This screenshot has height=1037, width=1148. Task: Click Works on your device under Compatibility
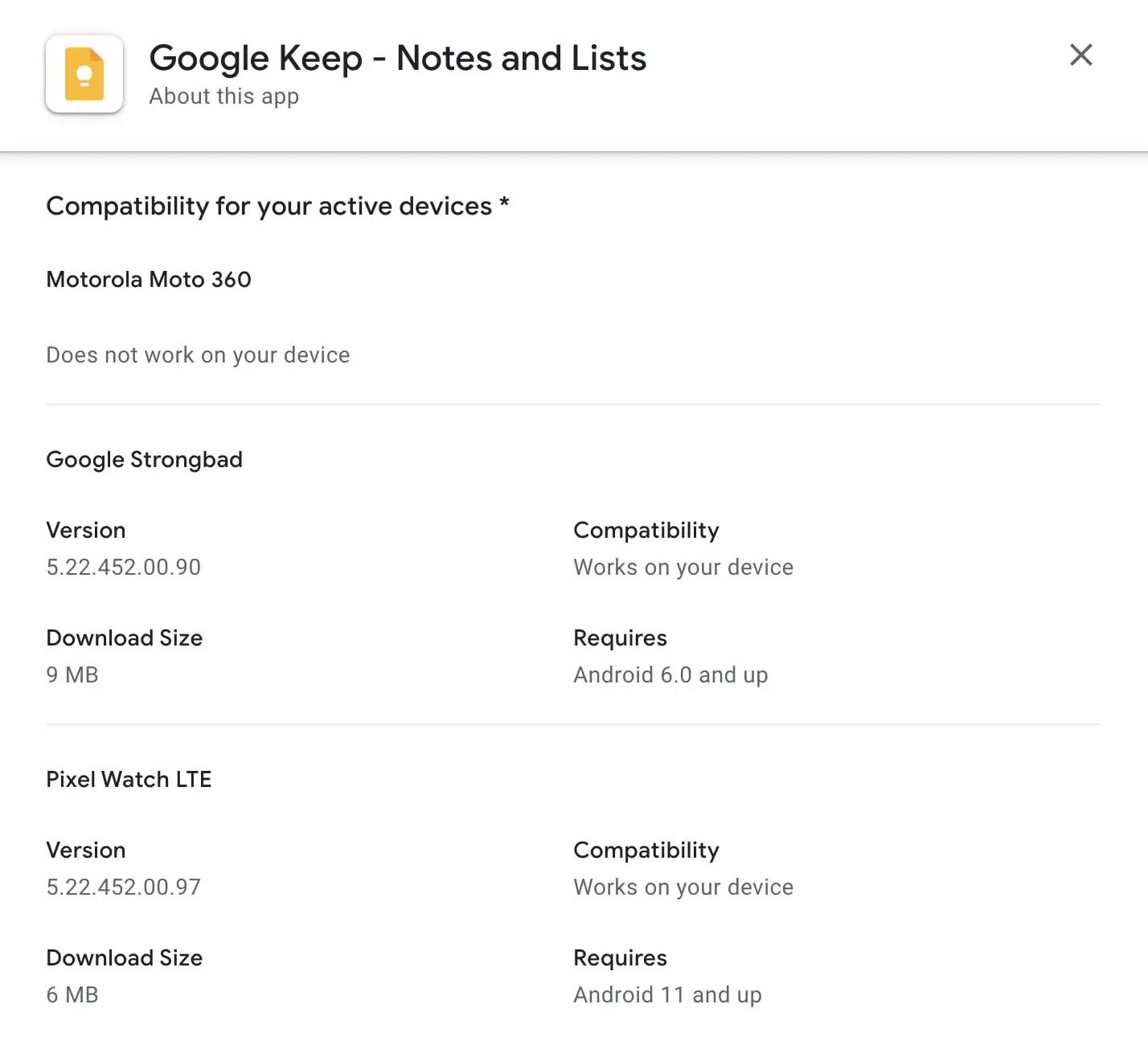tap(683, 567)
